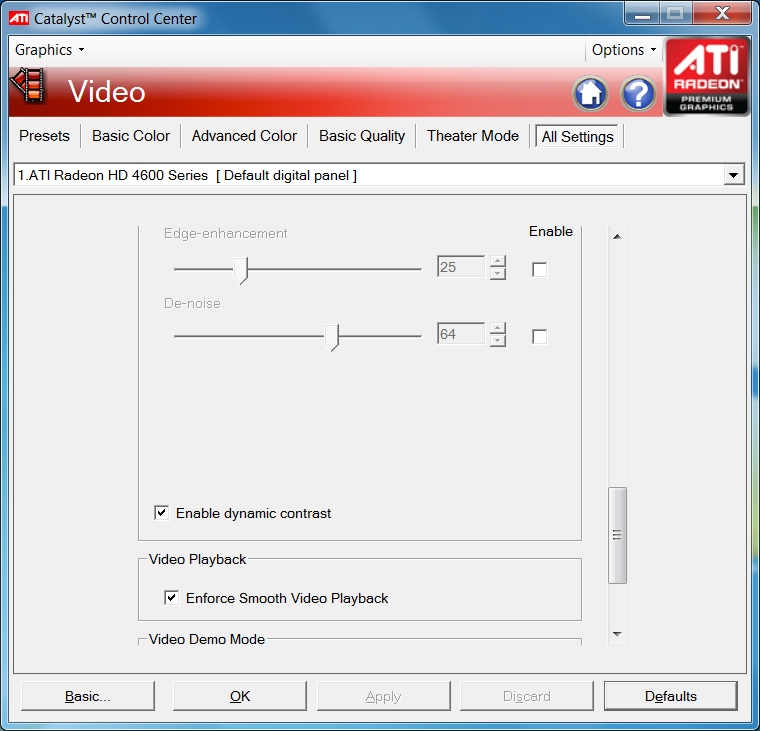Enable the De-noise checkbox
Image resolution: width=760 pixels, height=731 pixels.
[539, 336]
